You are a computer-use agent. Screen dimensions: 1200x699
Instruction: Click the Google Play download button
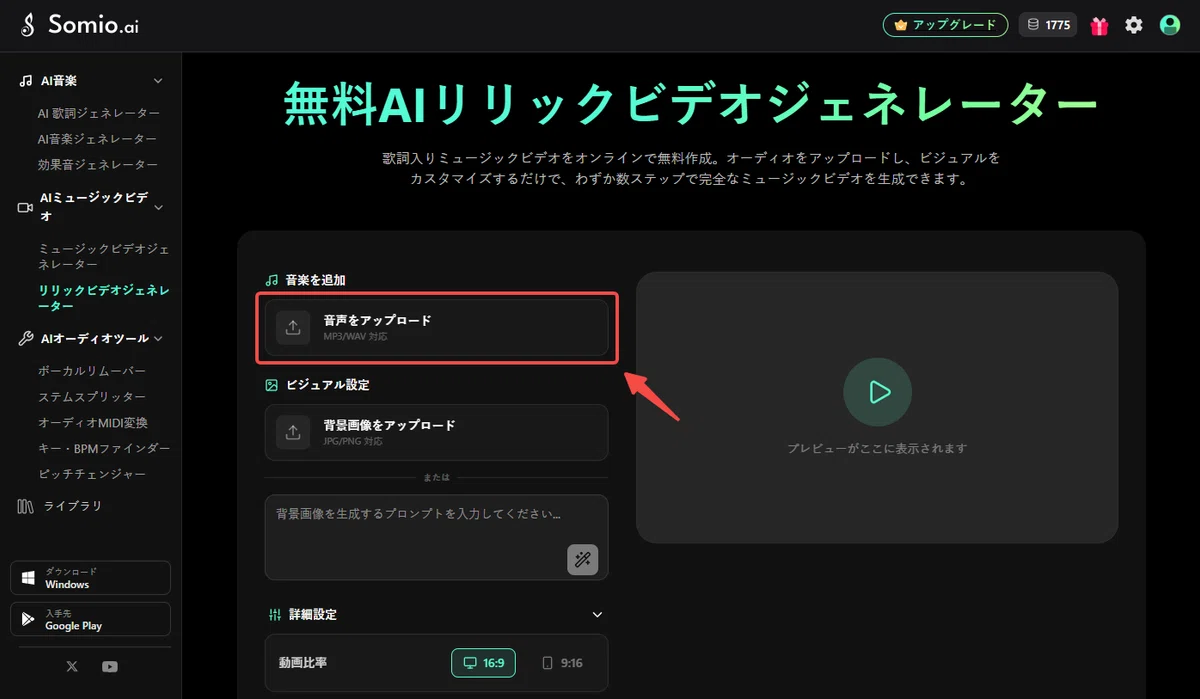[90, 619]
